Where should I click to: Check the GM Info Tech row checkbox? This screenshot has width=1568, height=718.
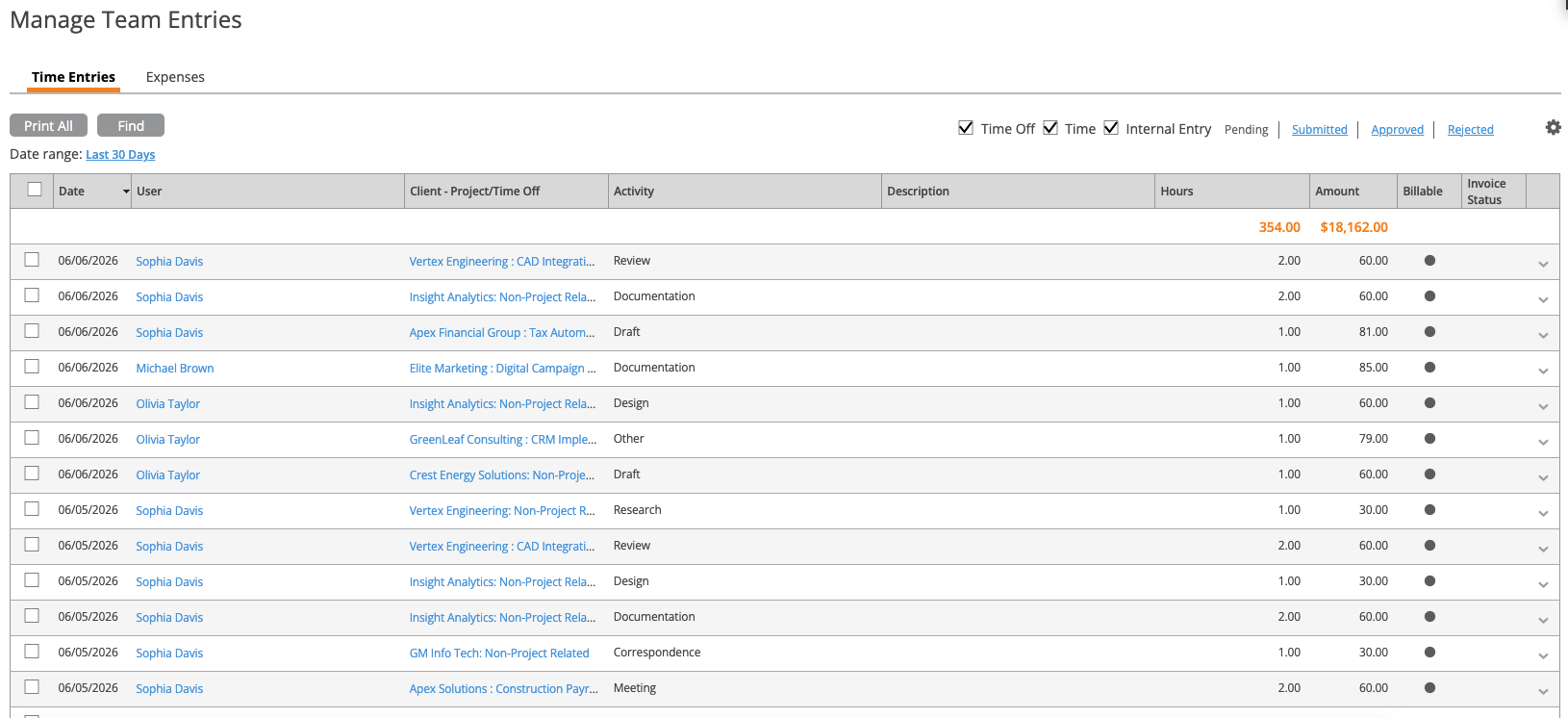(x=32, y=652)
